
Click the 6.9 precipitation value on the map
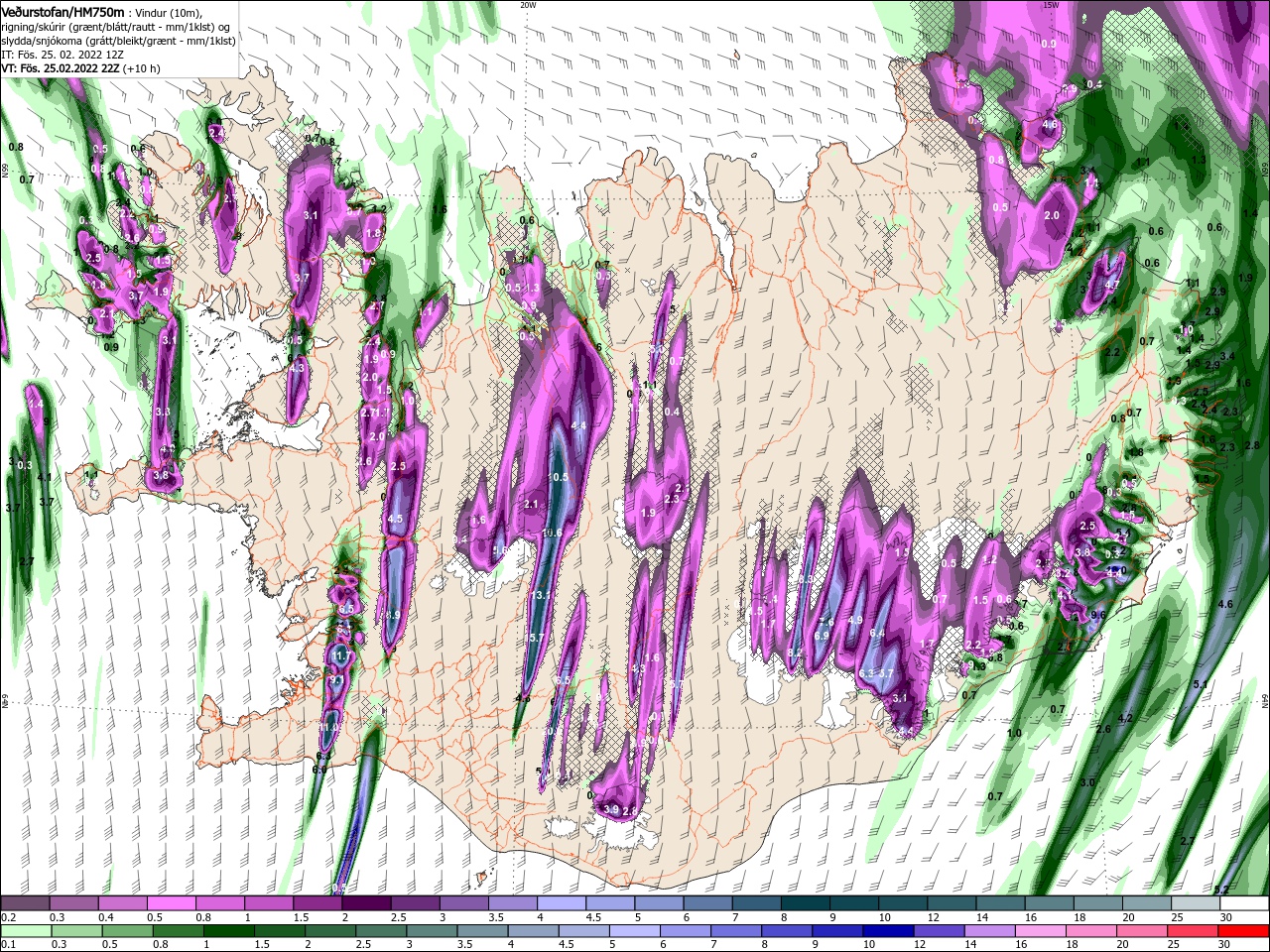[x=822, y=636]
